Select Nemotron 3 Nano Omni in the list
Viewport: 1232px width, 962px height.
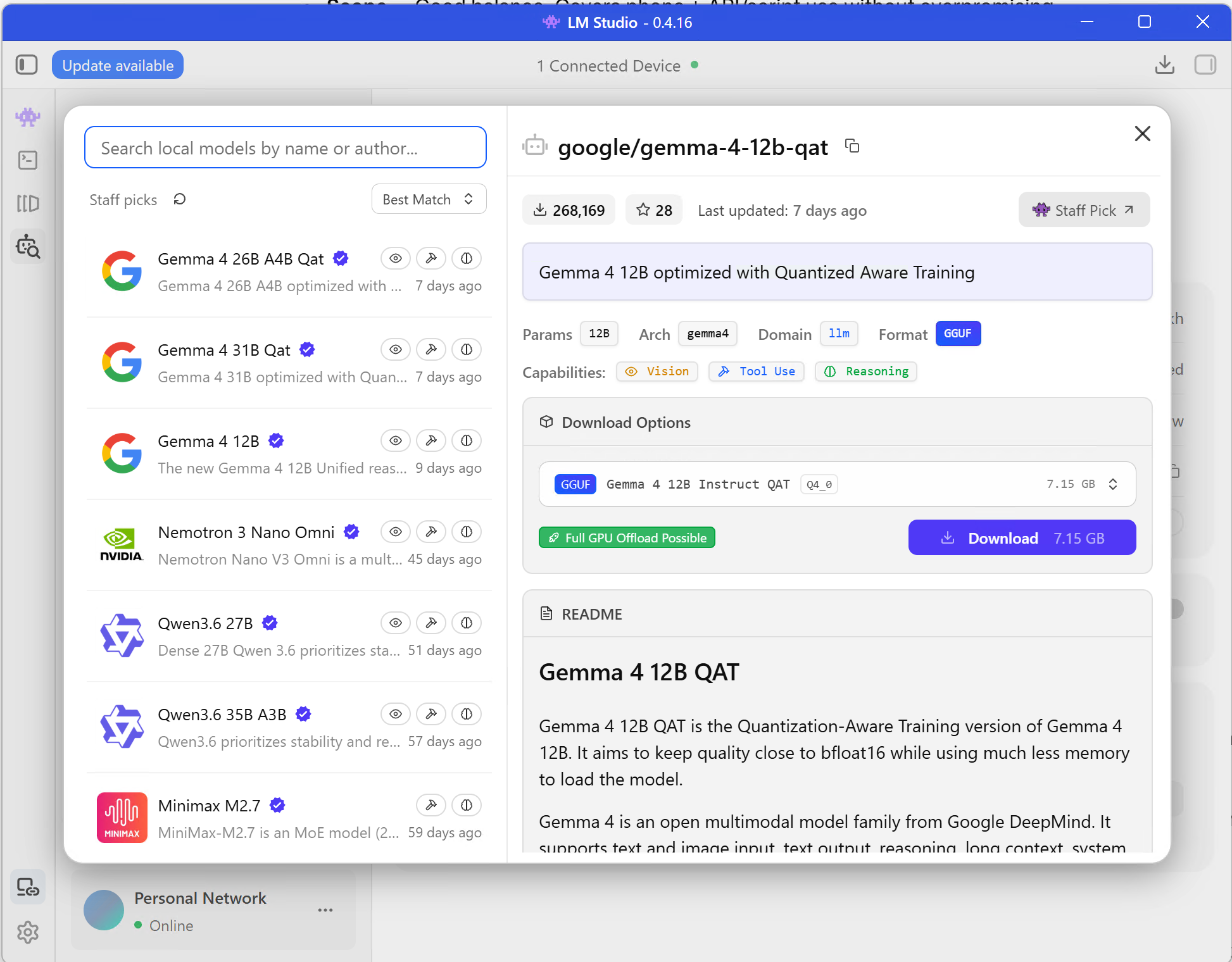[289, 546]
